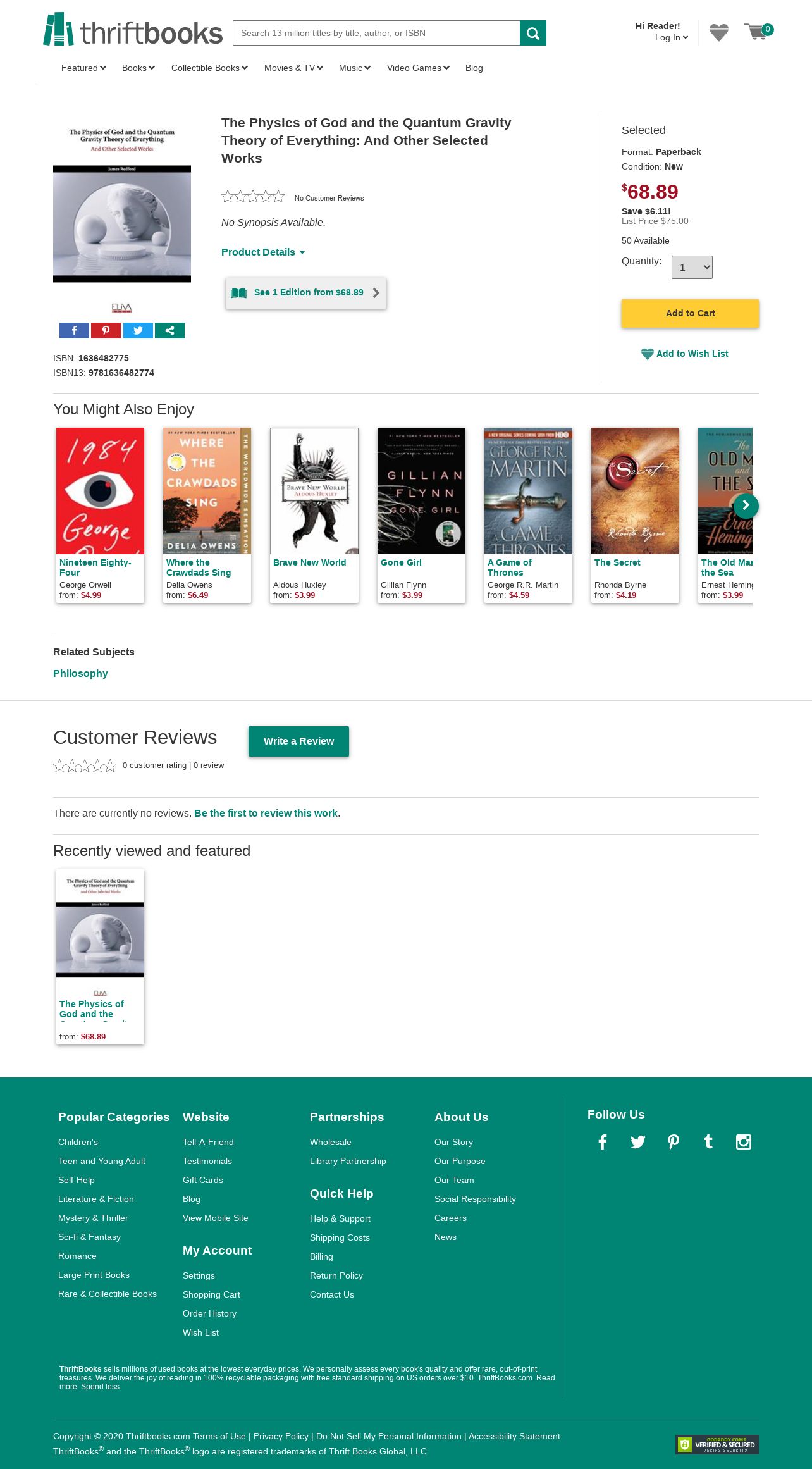Screen dimensions: 812x1469
Task: Open Careers footer link
Action: tap(450, 1218)
